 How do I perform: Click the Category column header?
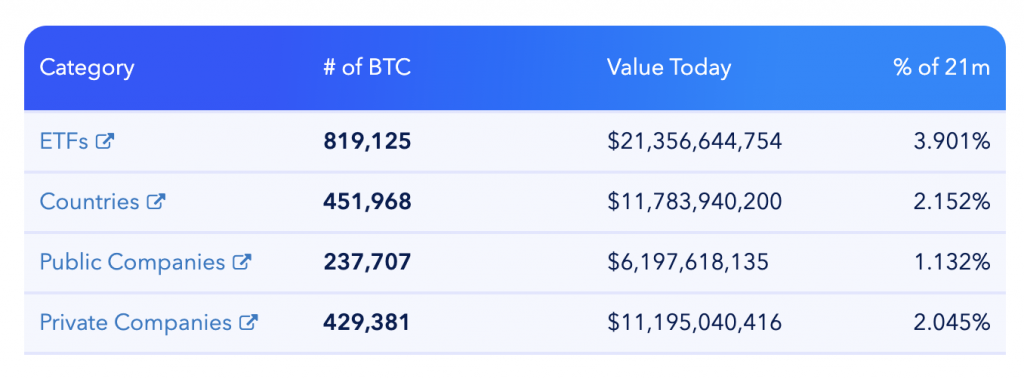tap(87, 68)
